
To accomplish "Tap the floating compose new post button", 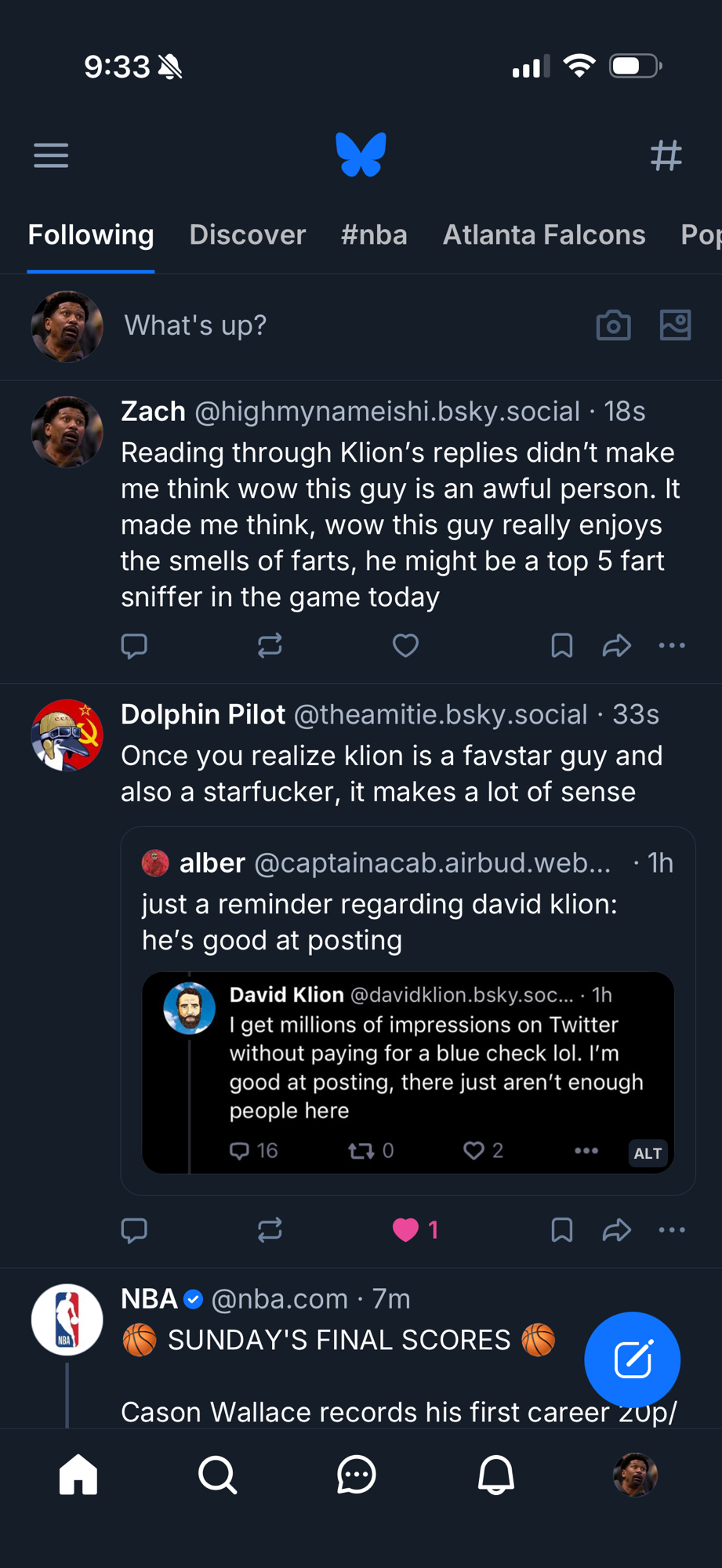I will click(632, 1359).
